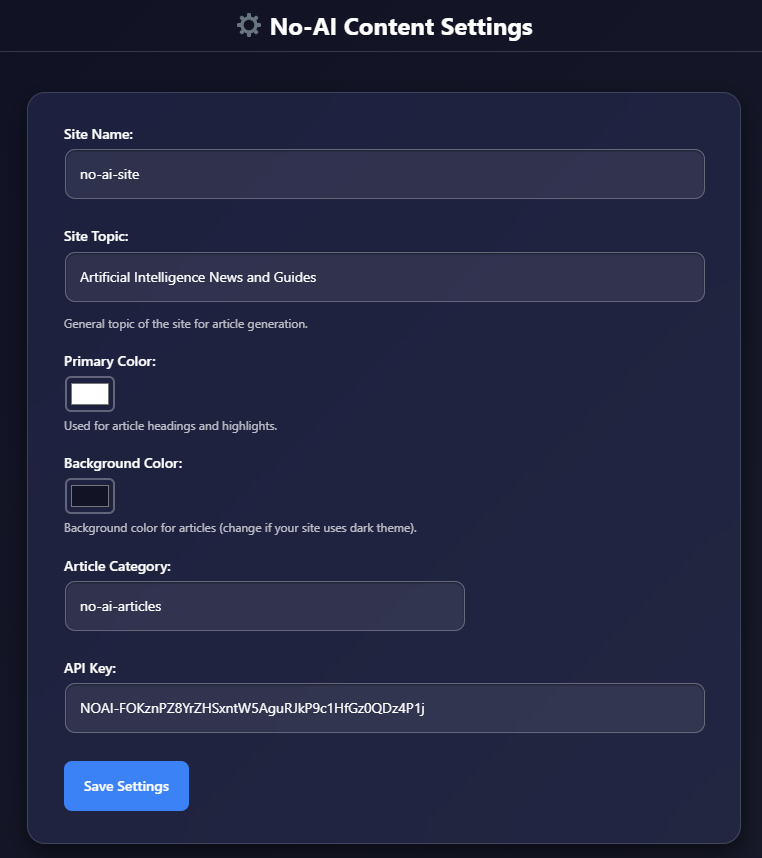Select the Article Category field
This screenshot has height=858, width=762.
click(x=264, y=606)
